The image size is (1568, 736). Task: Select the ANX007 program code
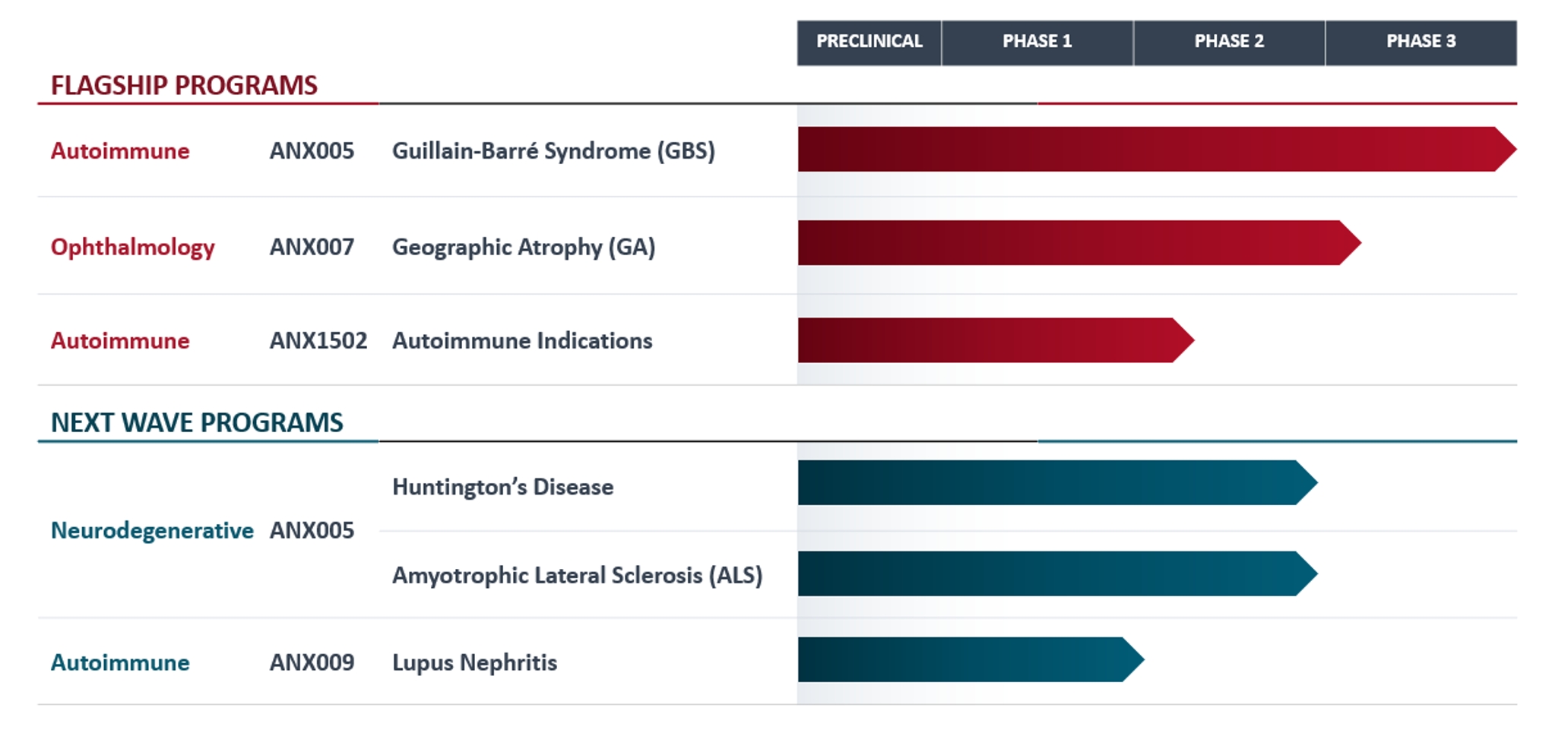tap(312, 248)
